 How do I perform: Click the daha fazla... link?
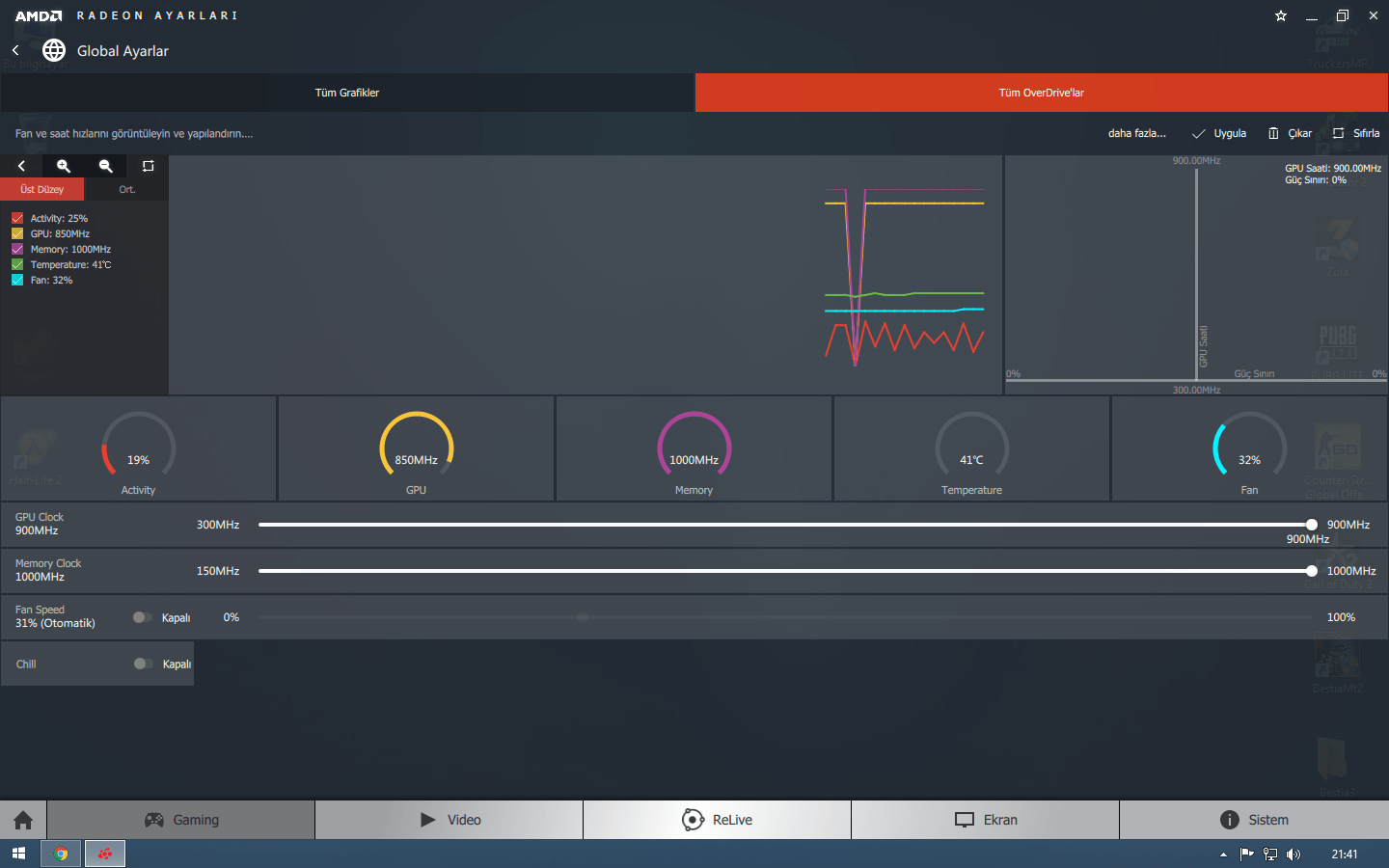pos(1137,133)
